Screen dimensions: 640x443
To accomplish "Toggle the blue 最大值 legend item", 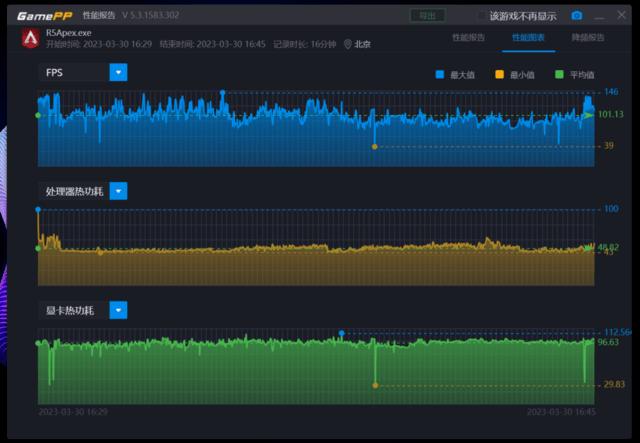I will pyautogui.click(x=440, y=75).
